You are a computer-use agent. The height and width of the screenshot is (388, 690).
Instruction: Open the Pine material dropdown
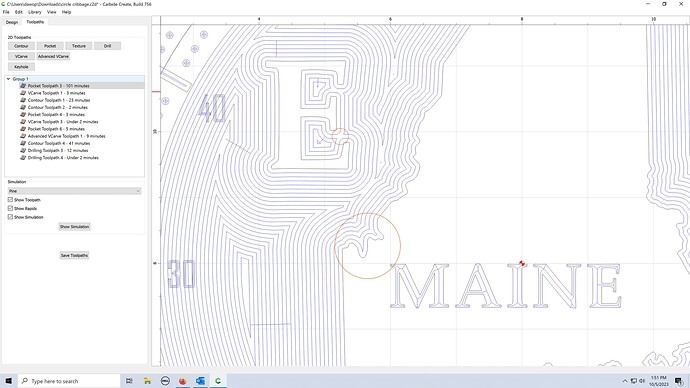74,191
